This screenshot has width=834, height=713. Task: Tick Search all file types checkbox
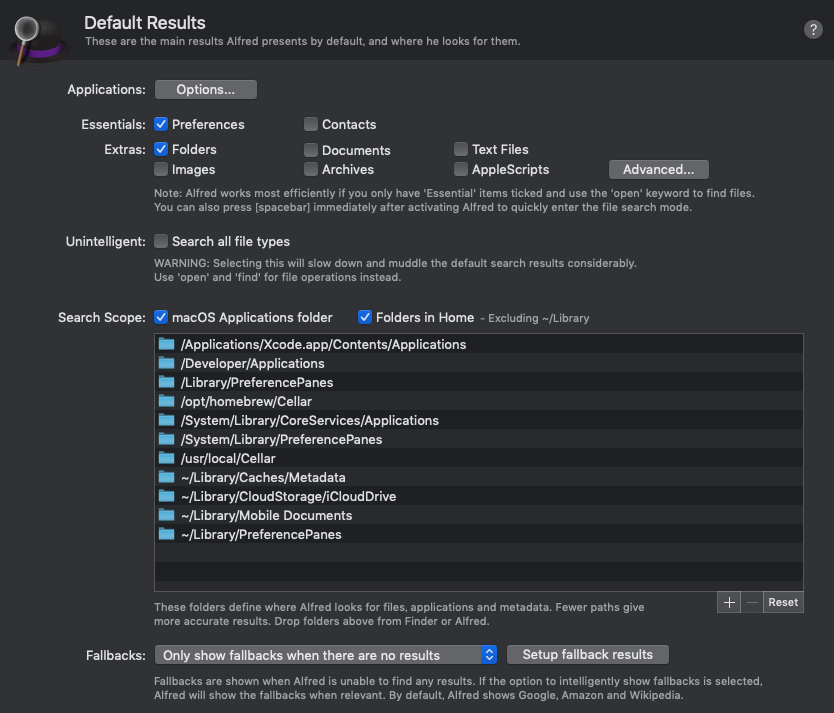(161, 241)
